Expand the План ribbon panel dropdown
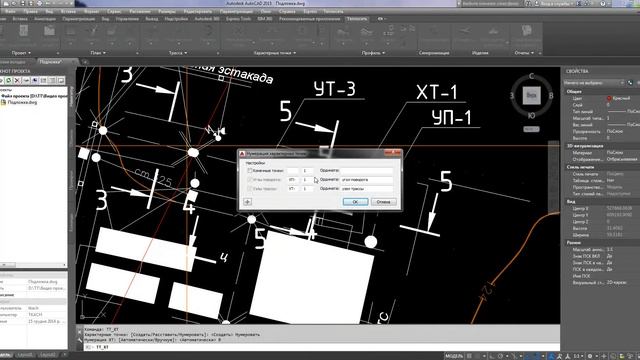This screenshot has width=640, height=360. click(98, 53)
